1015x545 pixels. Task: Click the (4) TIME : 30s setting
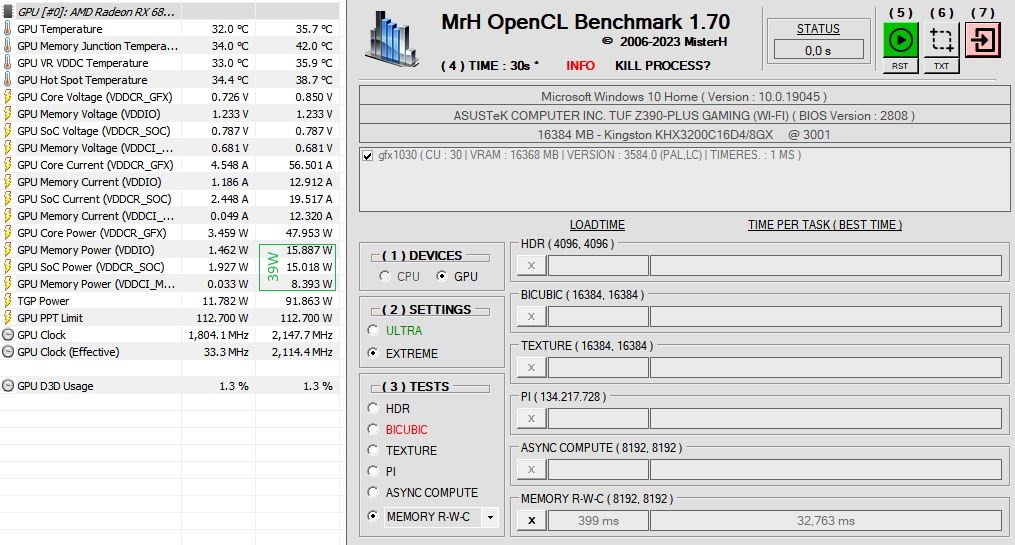(489, 66)
